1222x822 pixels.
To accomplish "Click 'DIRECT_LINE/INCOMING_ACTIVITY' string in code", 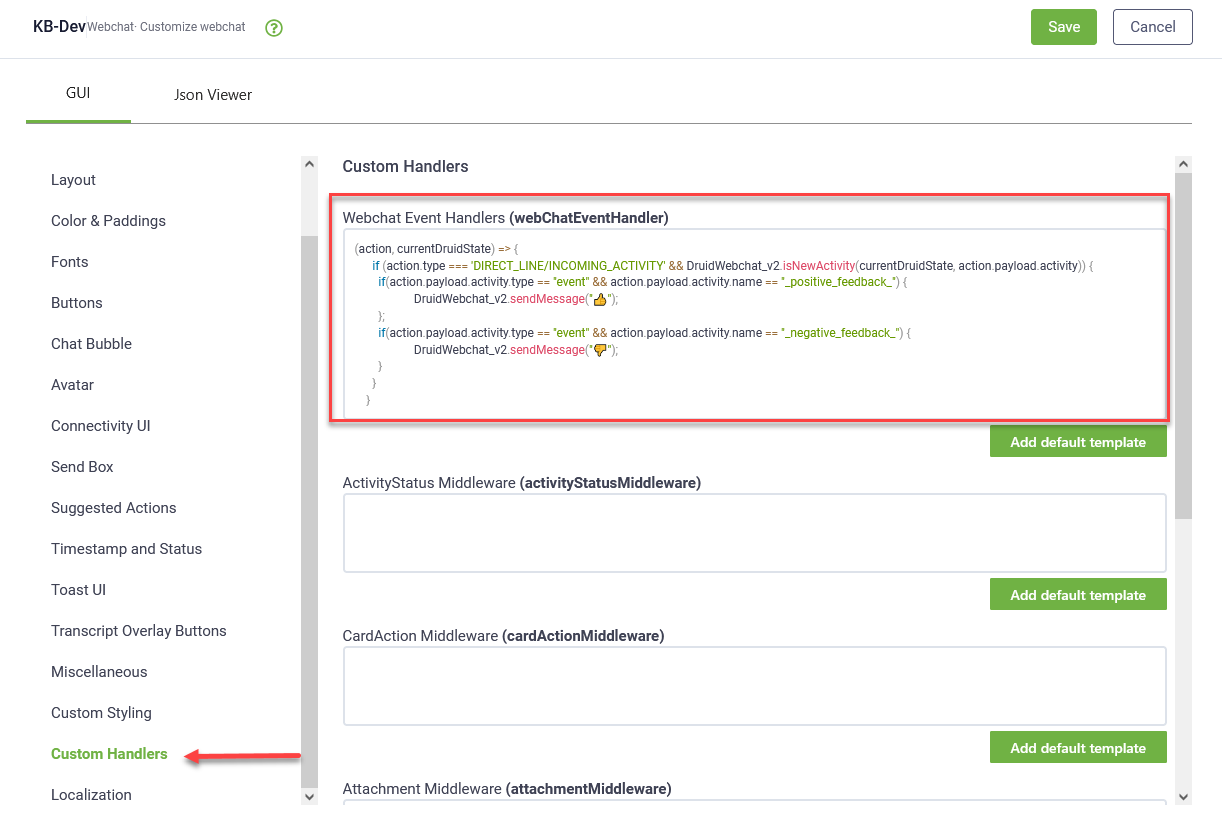I will (x=568, y=266).
